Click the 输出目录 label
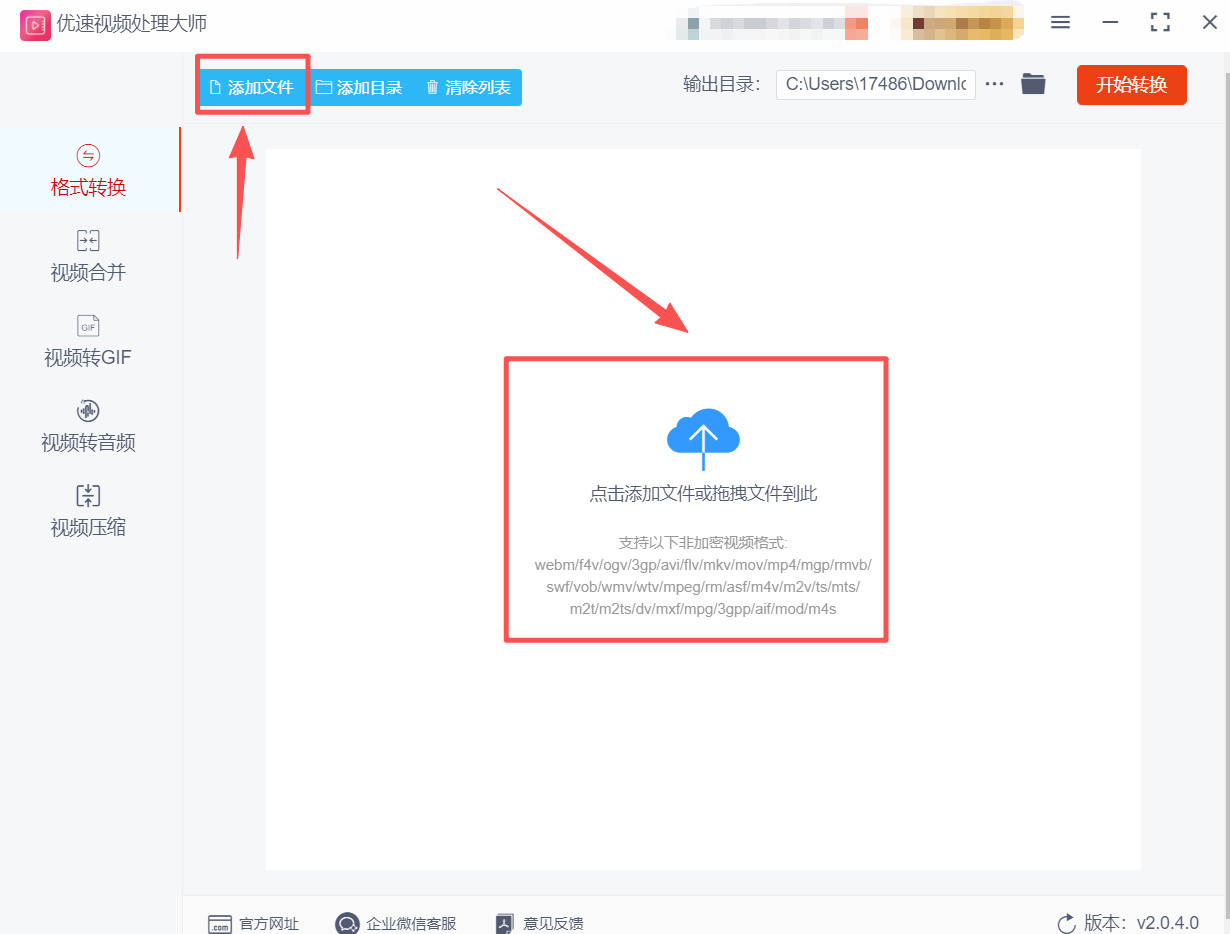The image size is (1230, 934). coord(722,84)
